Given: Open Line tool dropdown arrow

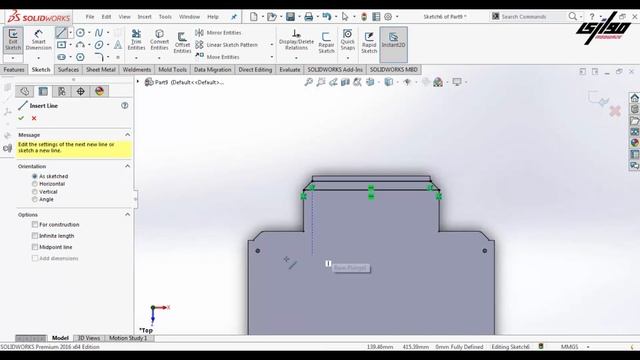Looking at the screenshot, I should (x=70, y=33).
